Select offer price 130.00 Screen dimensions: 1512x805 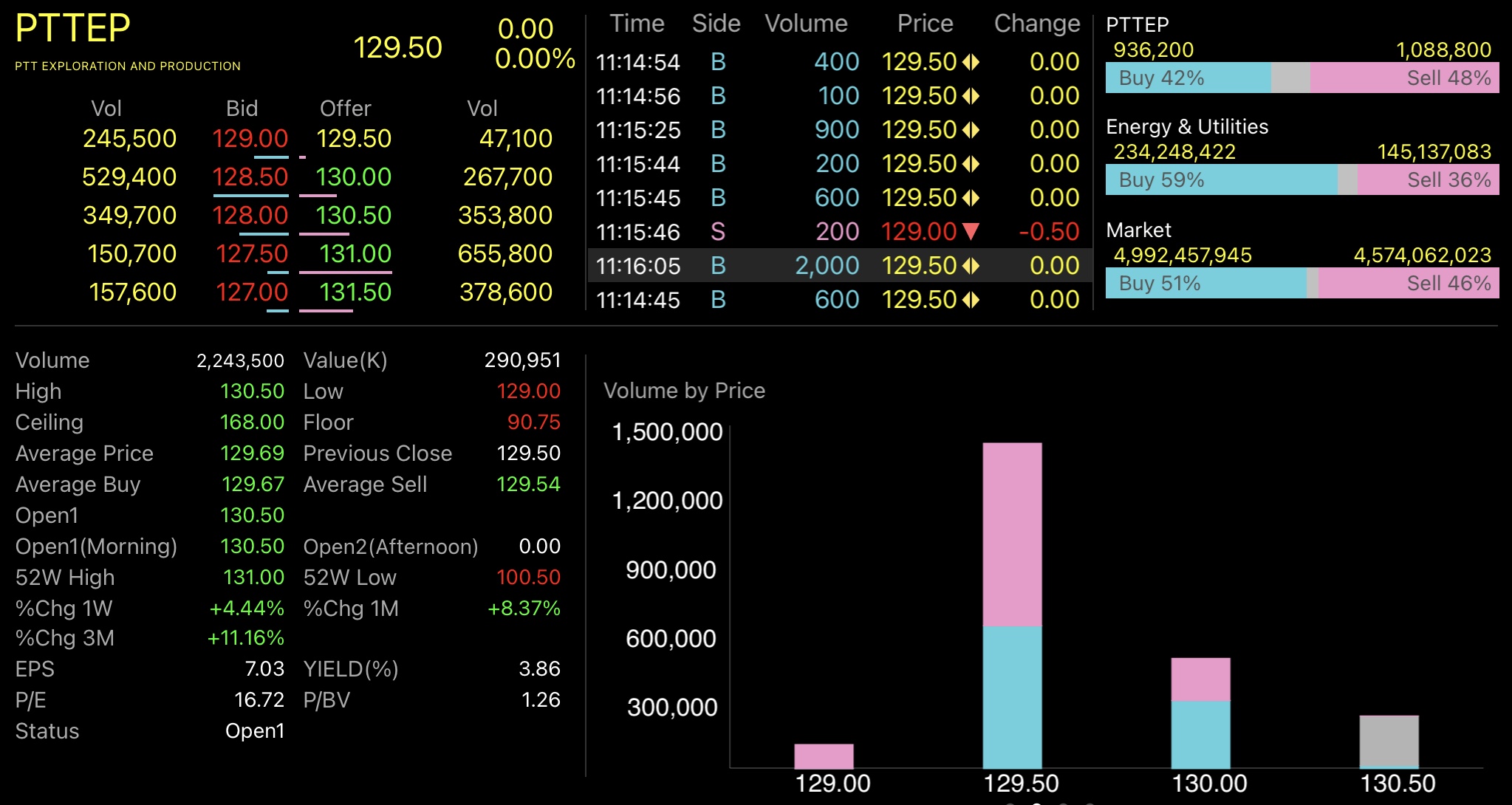[x=354, y=177]
